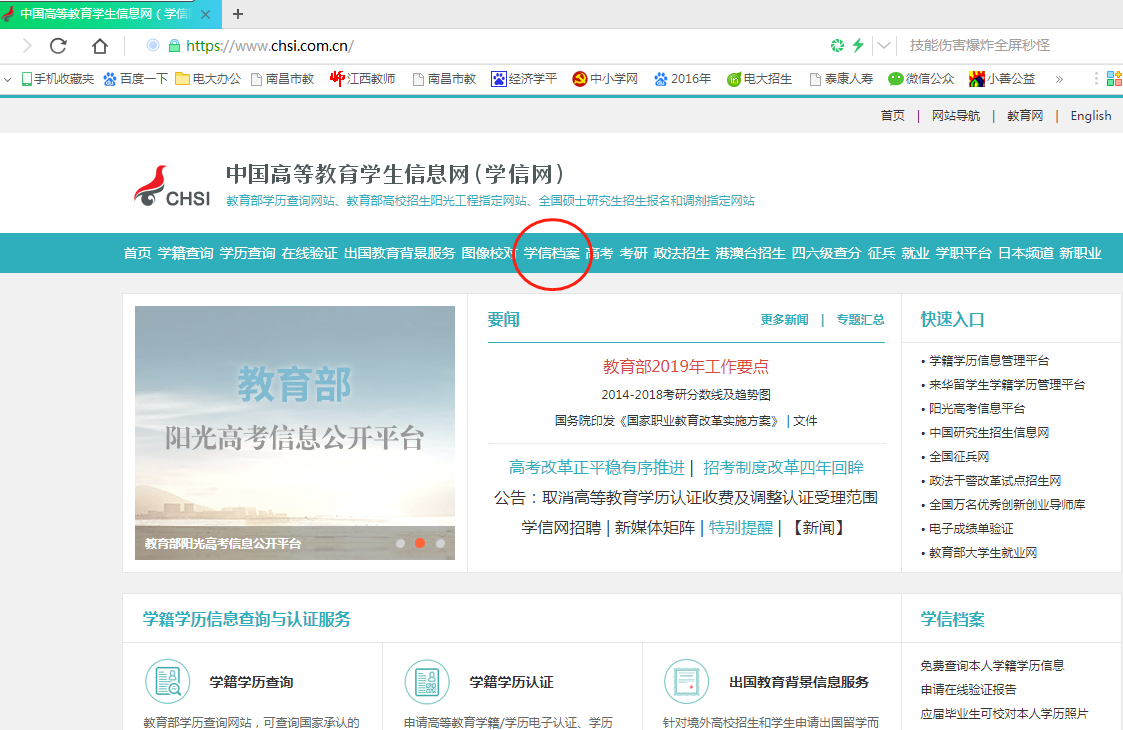Reload the page with the refresh icon
This screenshot has width=1123, height=730.
click(58, 46)
